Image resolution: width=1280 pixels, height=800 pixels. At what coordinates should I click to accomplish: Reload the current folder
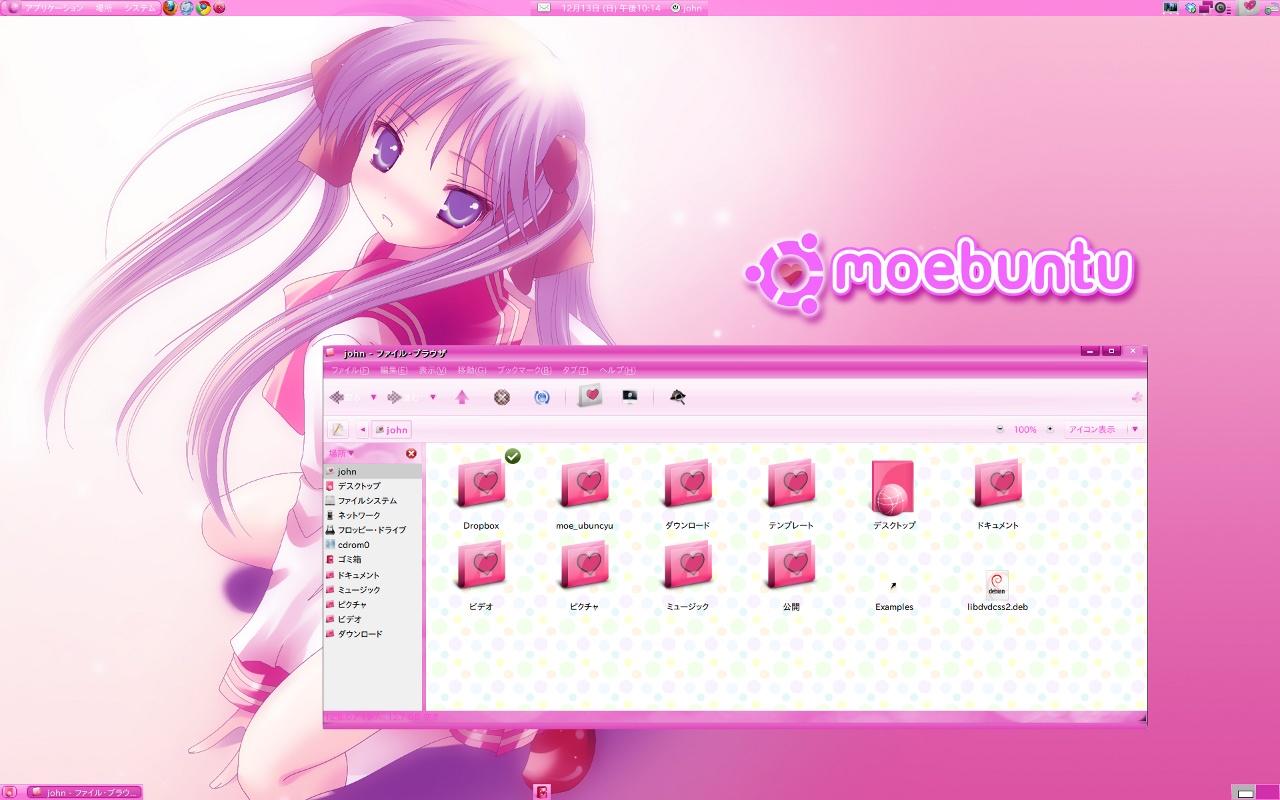click(x=542, y=397)
